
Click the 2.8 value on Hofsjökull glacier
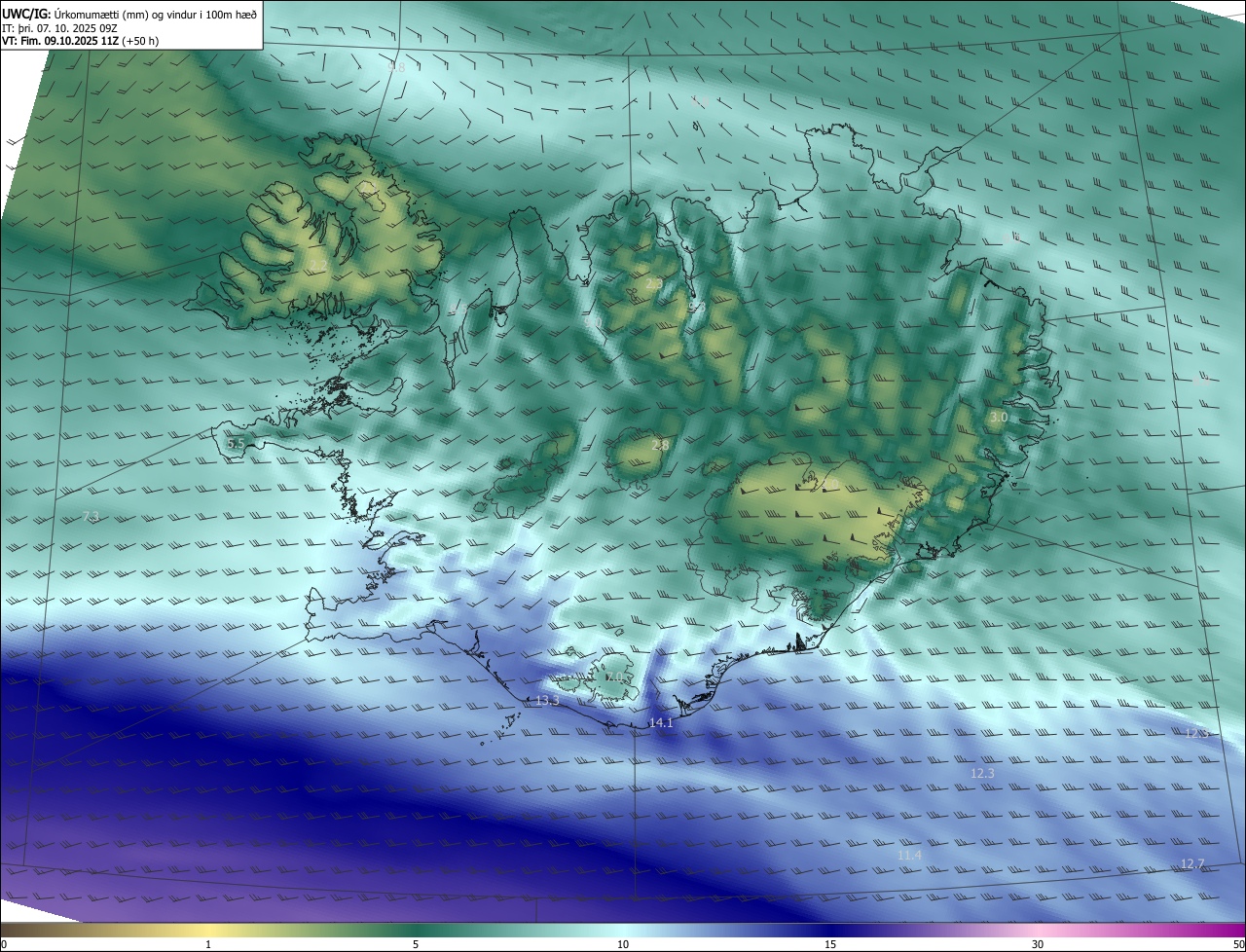click(x=660, y=444)
